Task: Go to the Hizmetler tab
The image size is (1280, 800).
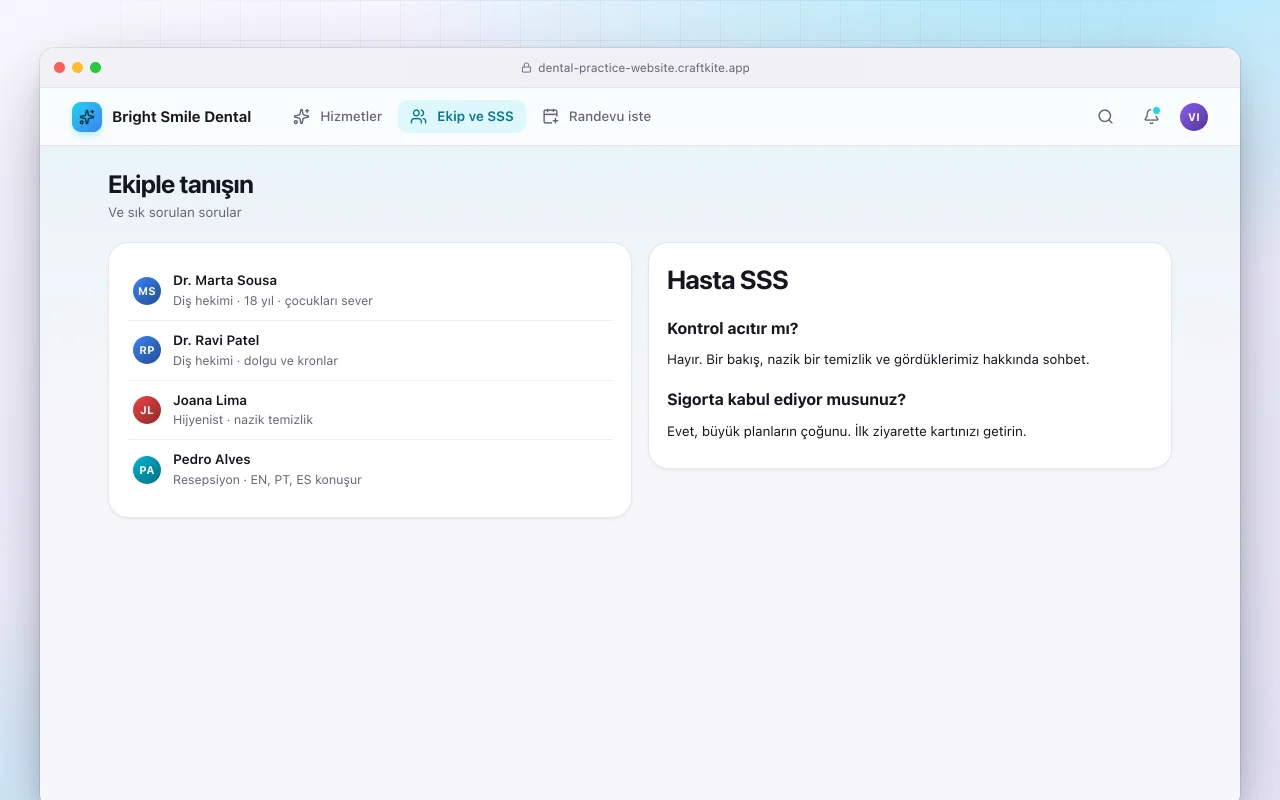Action: 337,117
